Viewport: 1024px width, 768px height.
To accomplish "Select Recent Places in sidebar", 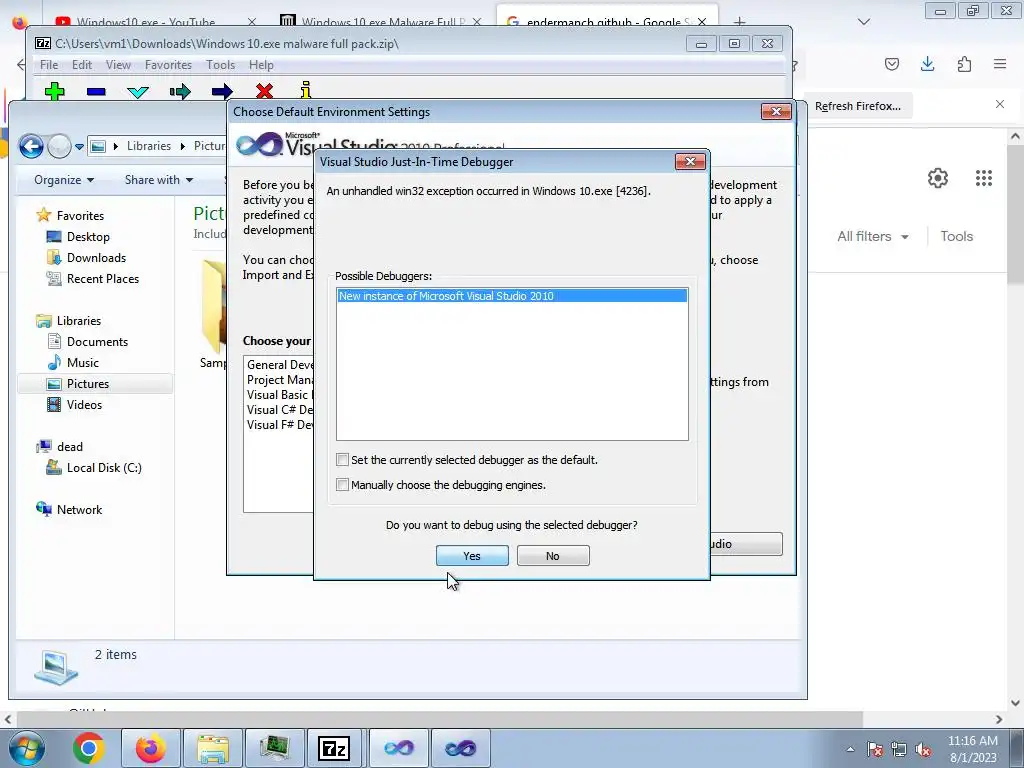I will 103,278.
